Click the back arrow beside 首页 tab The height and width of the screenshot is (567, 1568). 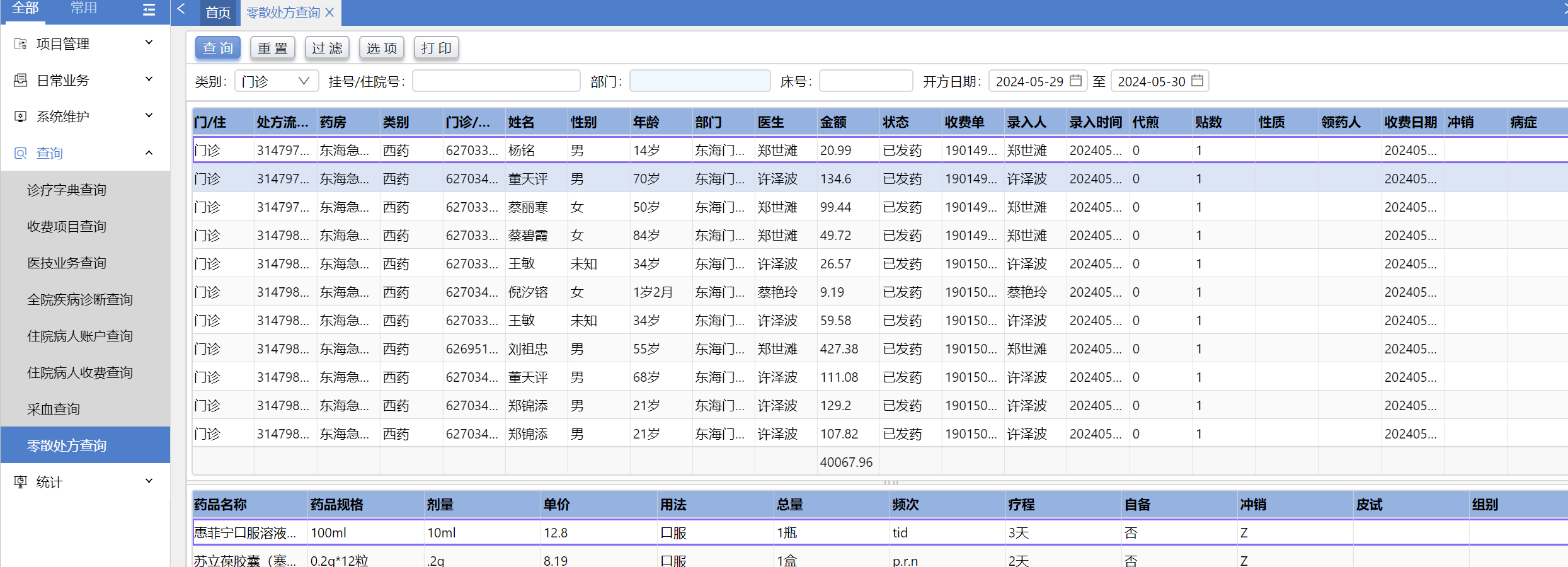(x=181, y=9)
